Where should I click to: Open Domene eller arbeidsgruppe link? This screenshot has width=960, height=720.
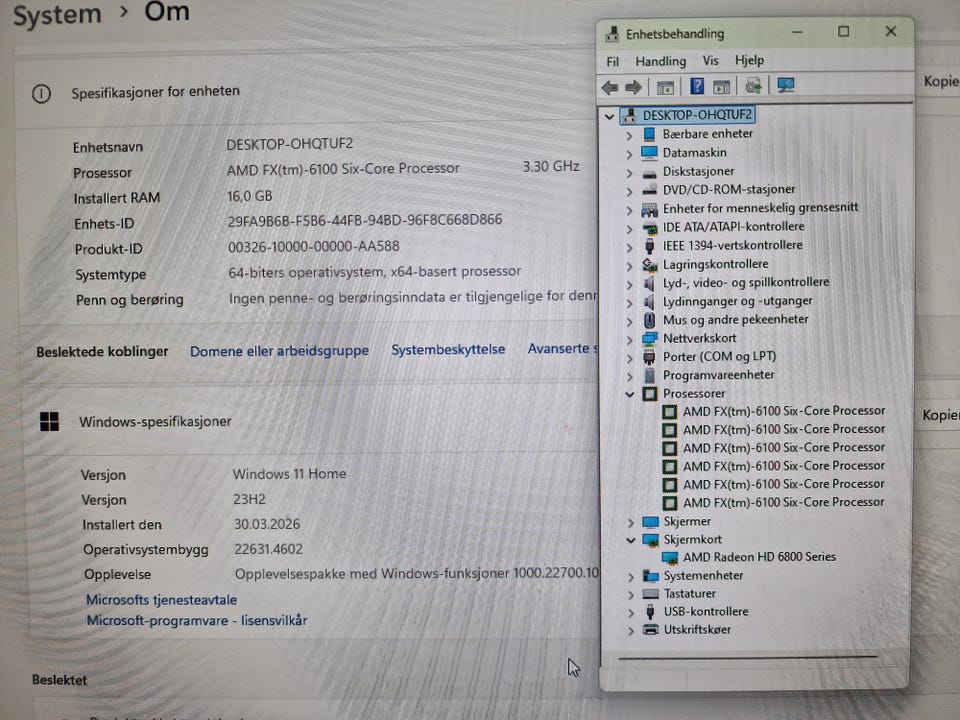[x=279, y=351]
